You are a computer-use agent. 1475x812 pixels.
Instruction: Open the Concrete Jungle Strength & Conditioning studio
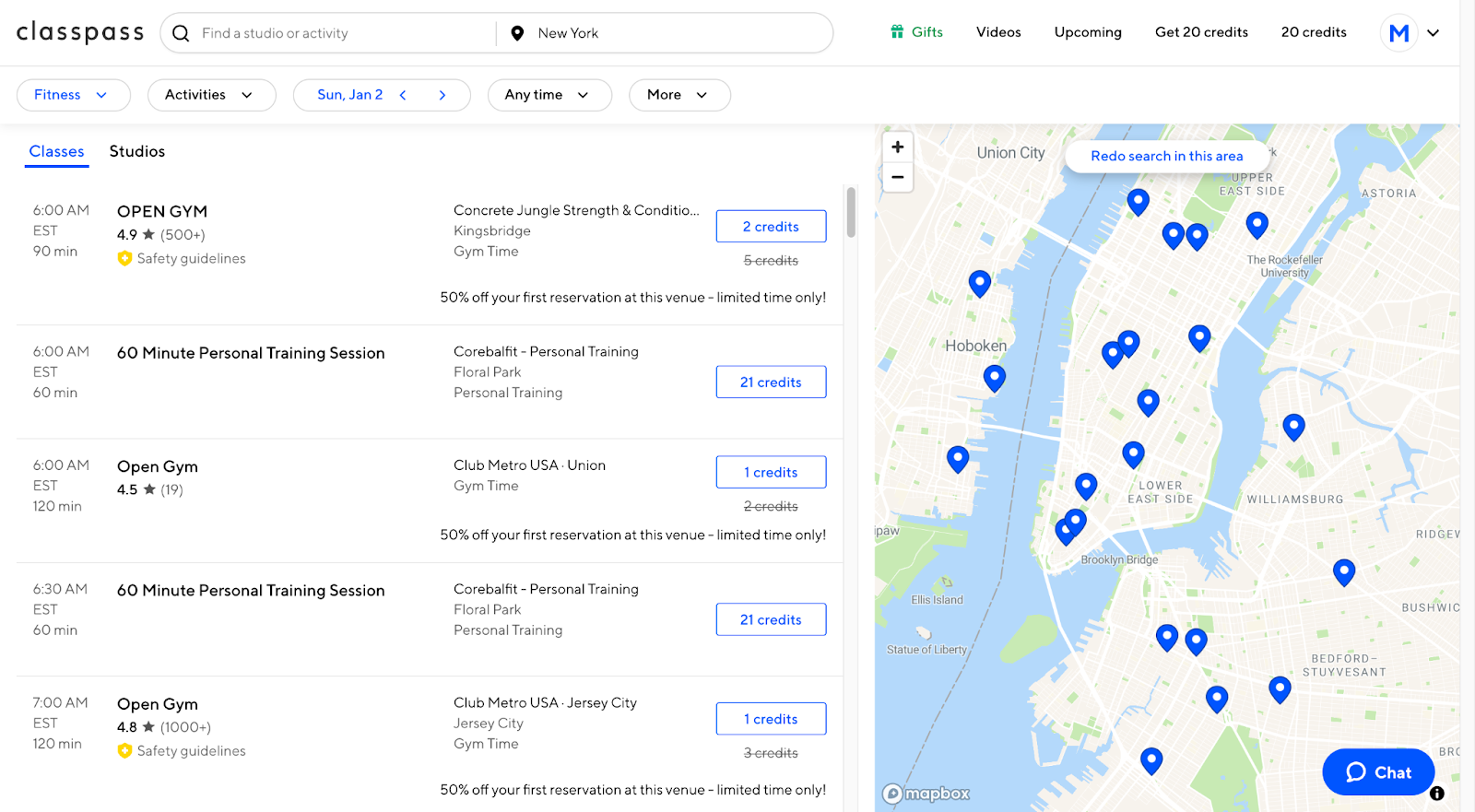(576, 211)
